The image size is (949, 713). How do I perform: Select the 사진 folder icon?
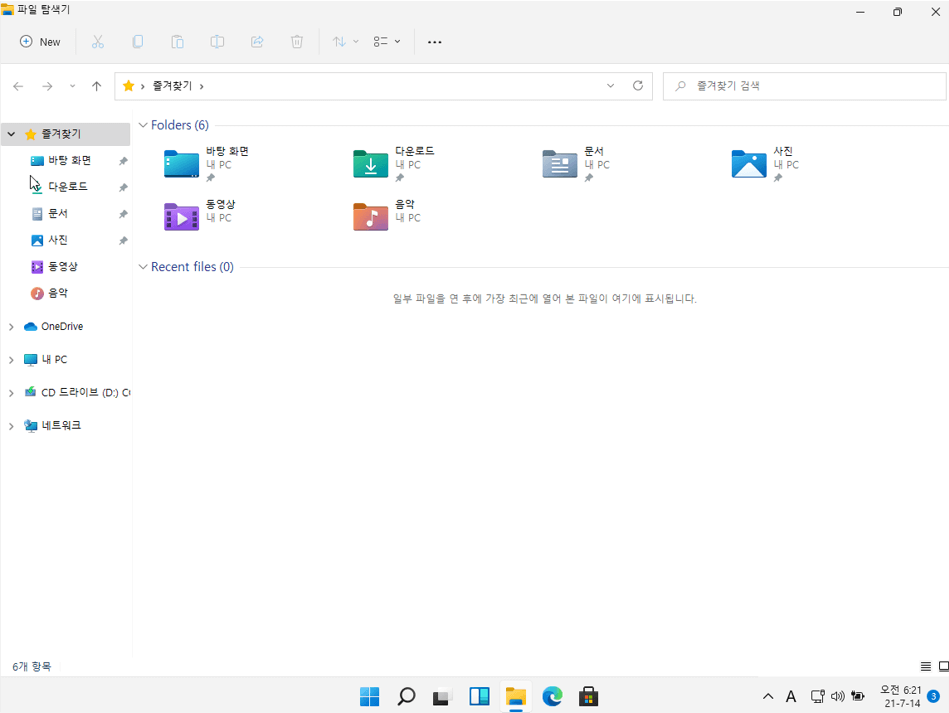pos(749,164)
